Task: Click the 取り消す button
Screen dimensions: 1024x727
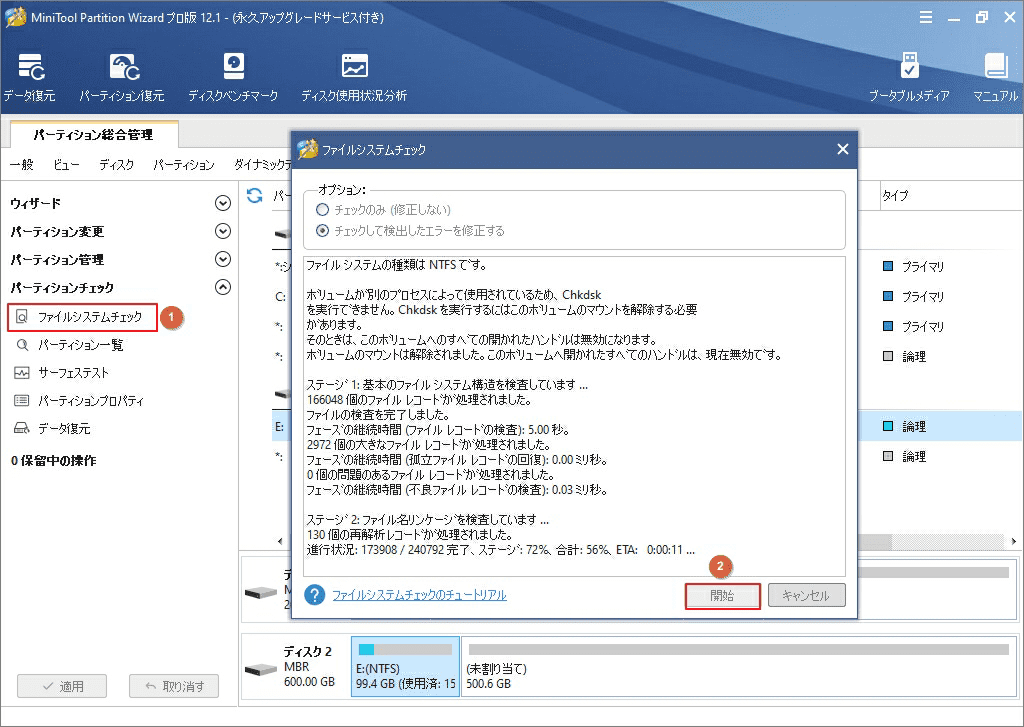Action: pos(174,686)
